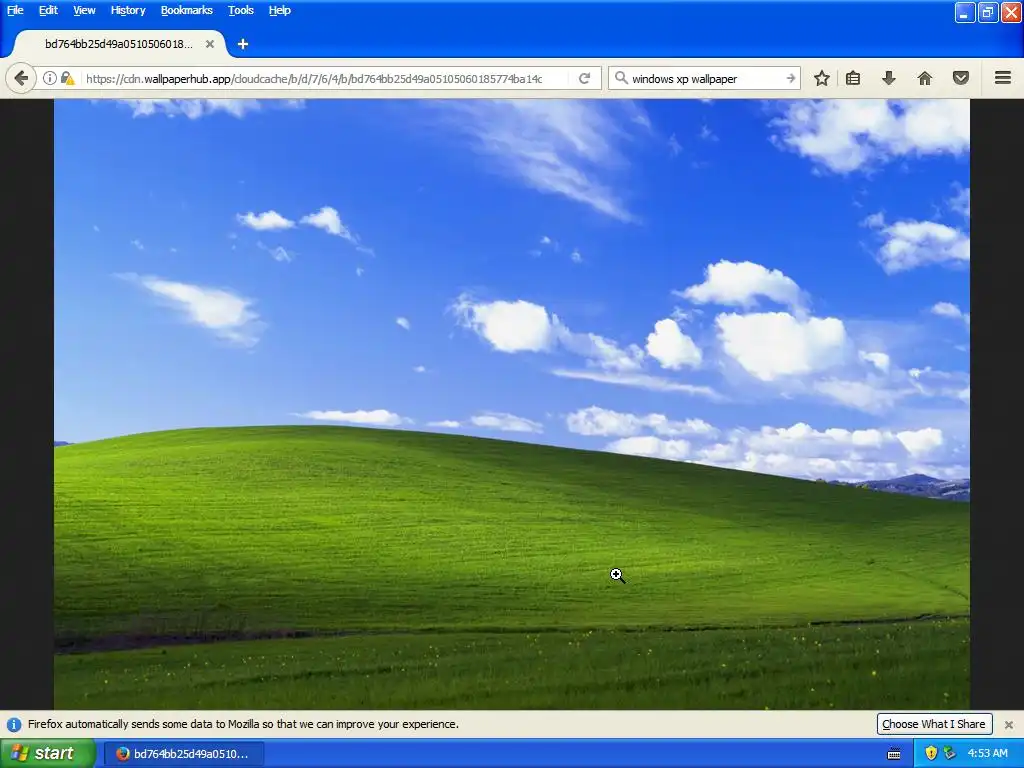This screenshot has width=1024, height=768.
Task: Dismiss the Mozilla data notification bar
Action: (x=1009, y=724)
